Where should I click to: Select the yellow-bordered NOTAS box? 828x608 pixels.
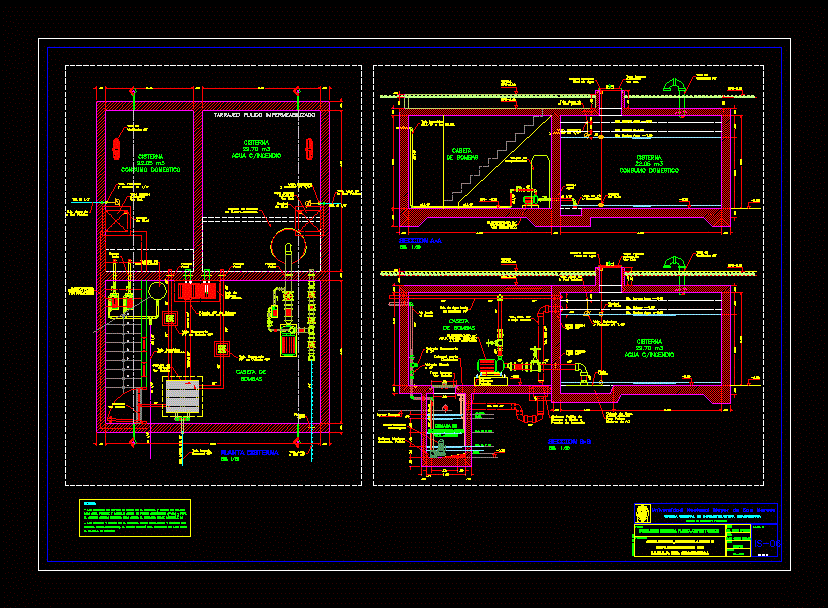tap(135, 518)
